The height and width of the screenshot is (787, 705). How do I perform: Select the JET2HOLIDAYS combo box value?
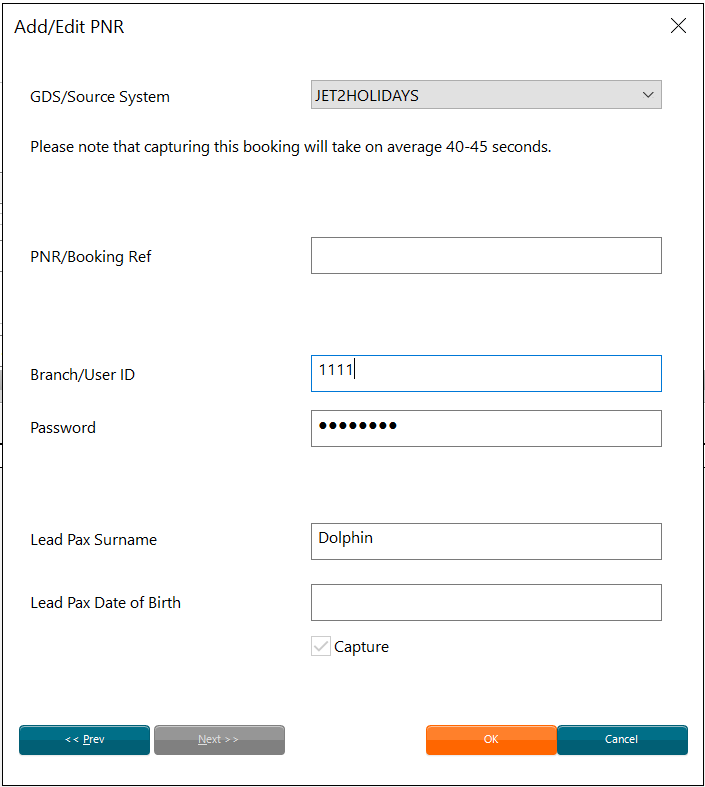tap(486, 95)
